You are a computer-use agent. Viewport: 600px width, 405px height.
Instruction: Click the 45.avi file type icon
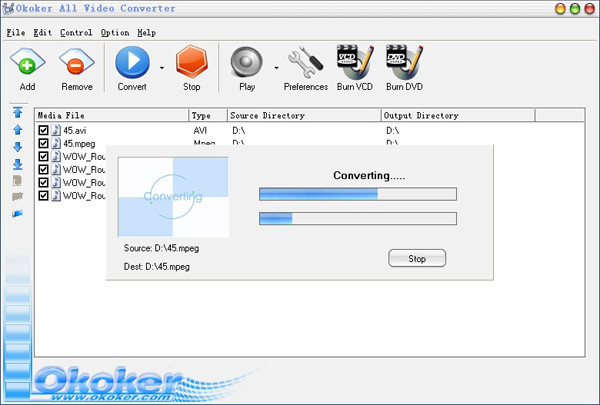(56, 130)
